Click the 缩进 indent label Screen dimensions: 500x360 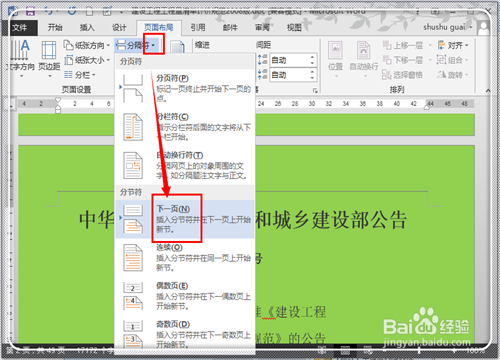point(202,45)
